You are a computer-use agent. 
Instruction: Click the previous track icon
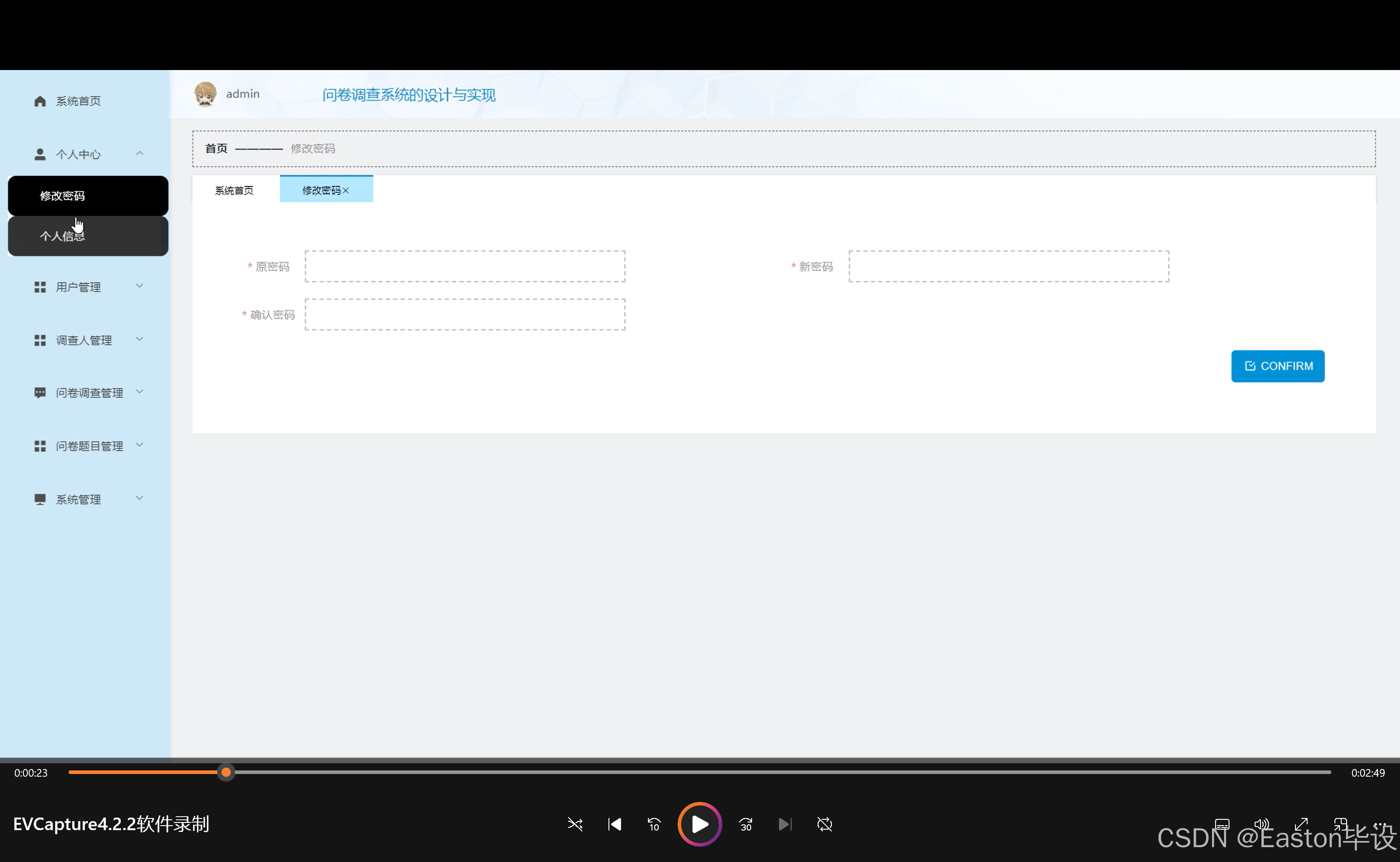[614, 824]
